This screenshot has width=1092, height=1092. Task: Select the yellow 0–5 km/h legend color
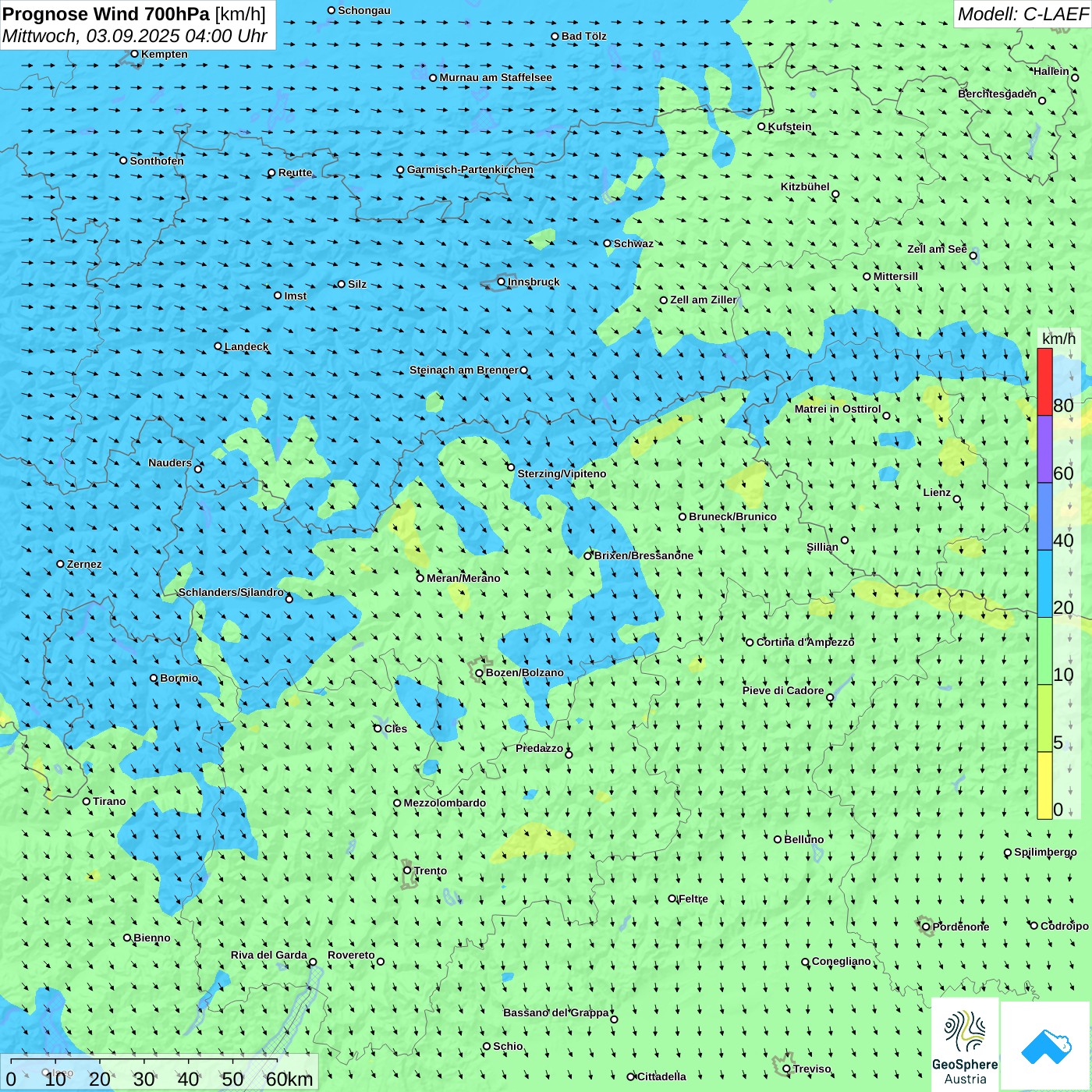tap(1044, 785)
